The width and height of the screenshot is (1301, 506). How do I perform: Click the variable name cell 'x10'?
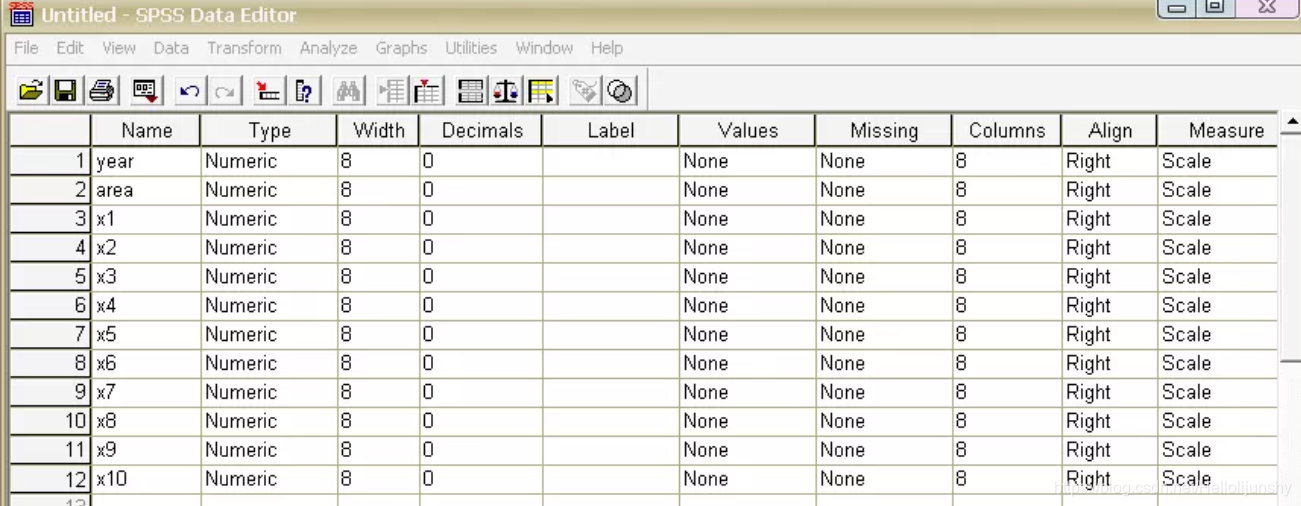click(x=146, y=479)
